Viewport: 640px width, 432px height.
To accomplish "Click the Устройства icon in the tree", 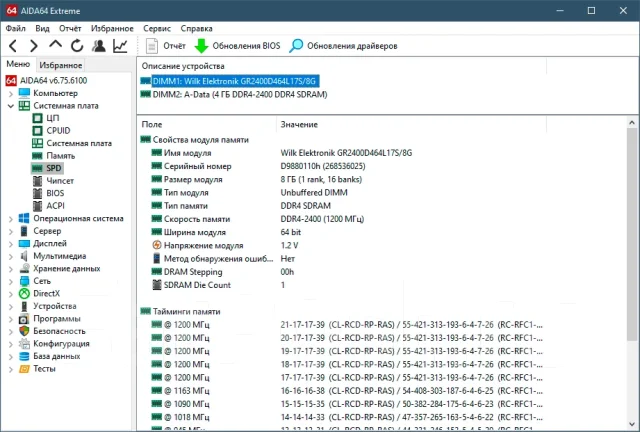I will pyautogui.click(x=24, y=306).
